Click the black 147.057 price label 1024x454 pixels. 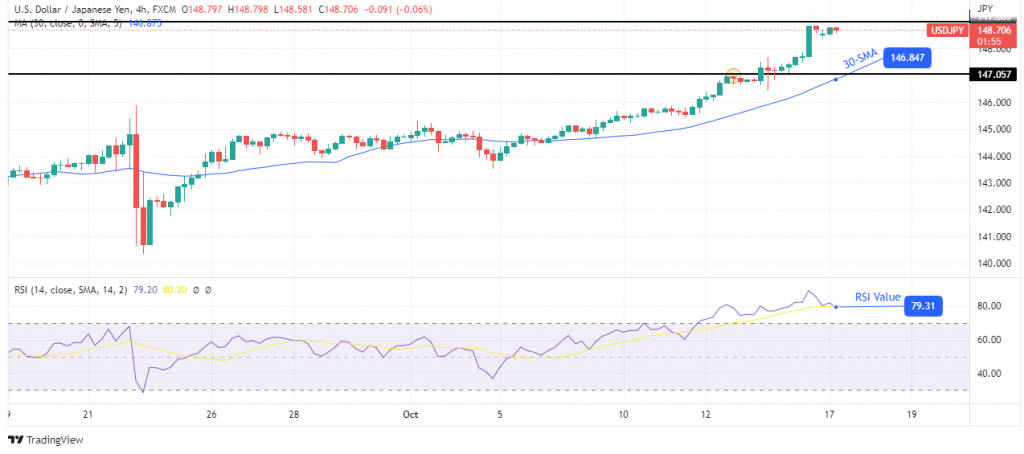[x=995, y=75]
